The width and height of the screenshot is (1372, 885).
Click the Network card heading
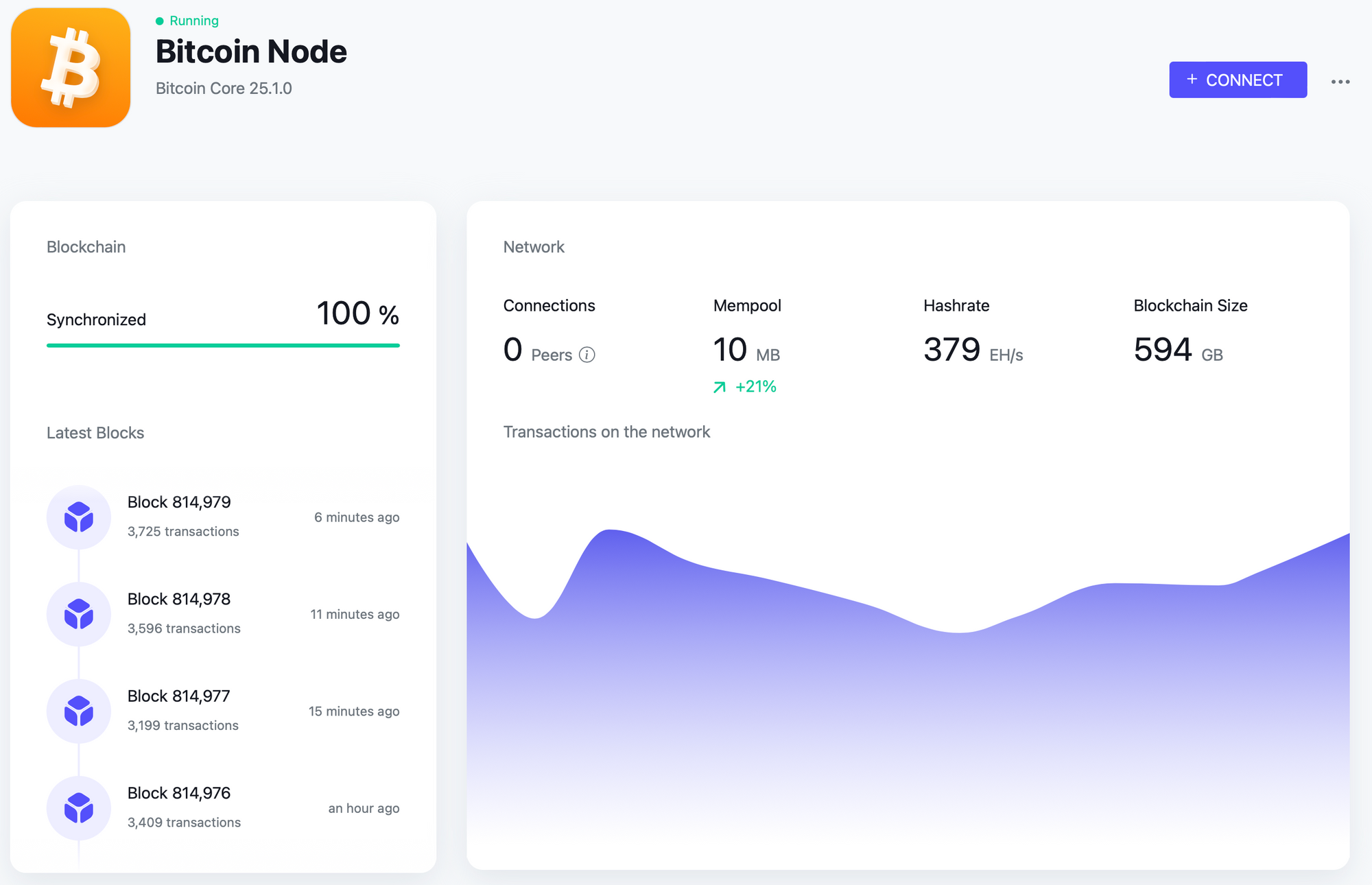click(x=534, y=247)
